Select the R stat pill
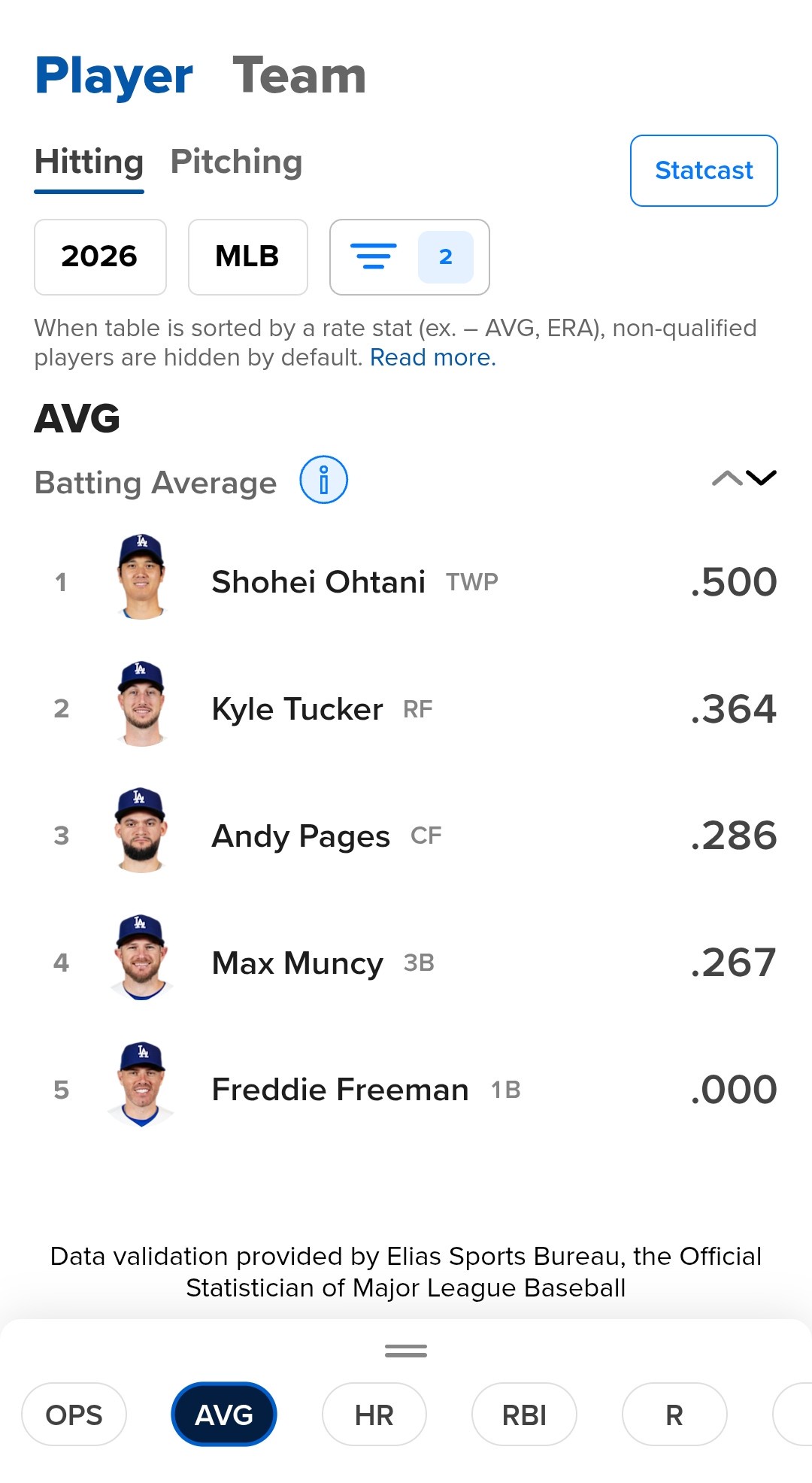812x1483 pixels. 674,1415
